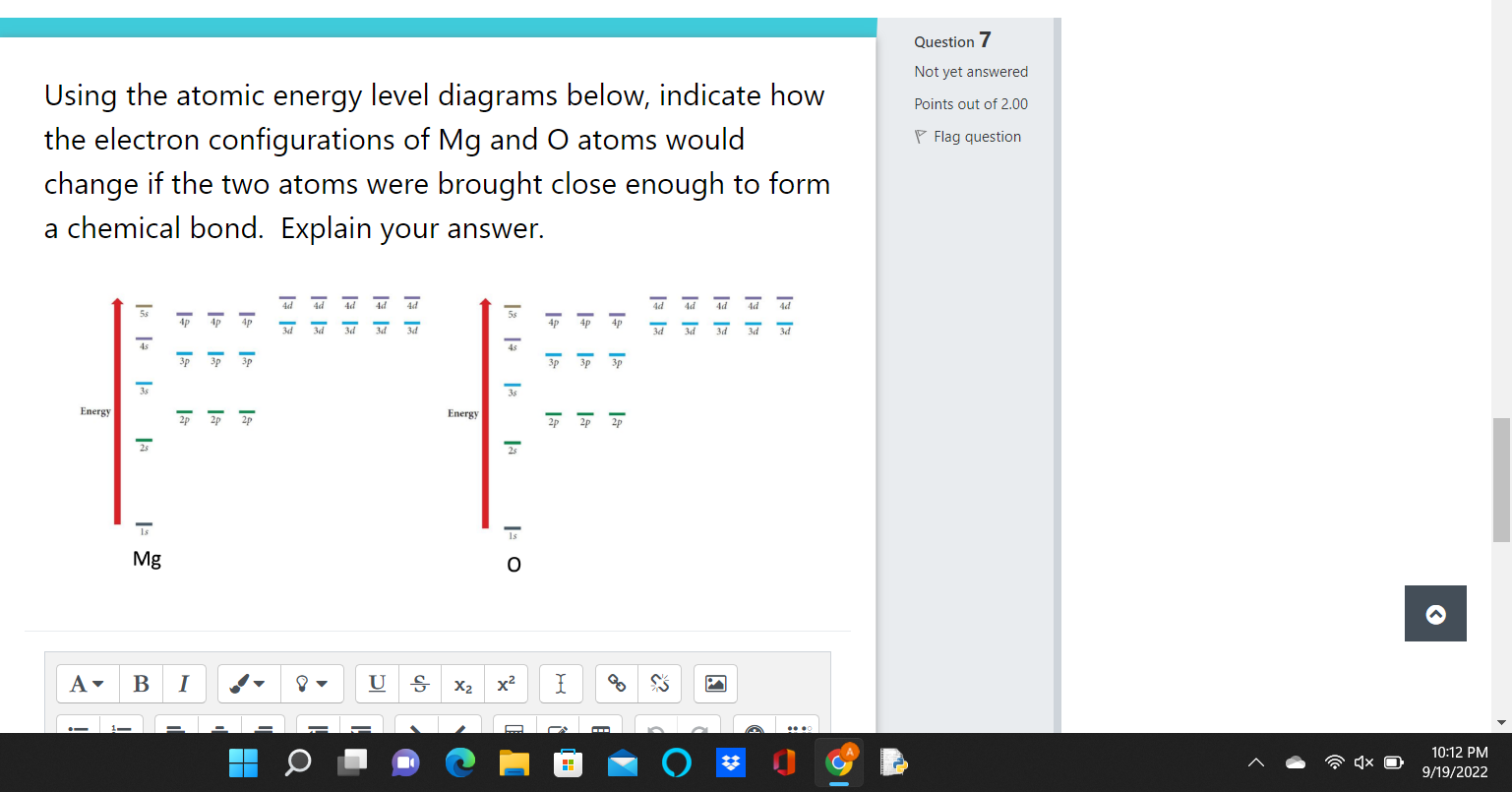Toggle underline formatting in the editor

click(377, 684)
